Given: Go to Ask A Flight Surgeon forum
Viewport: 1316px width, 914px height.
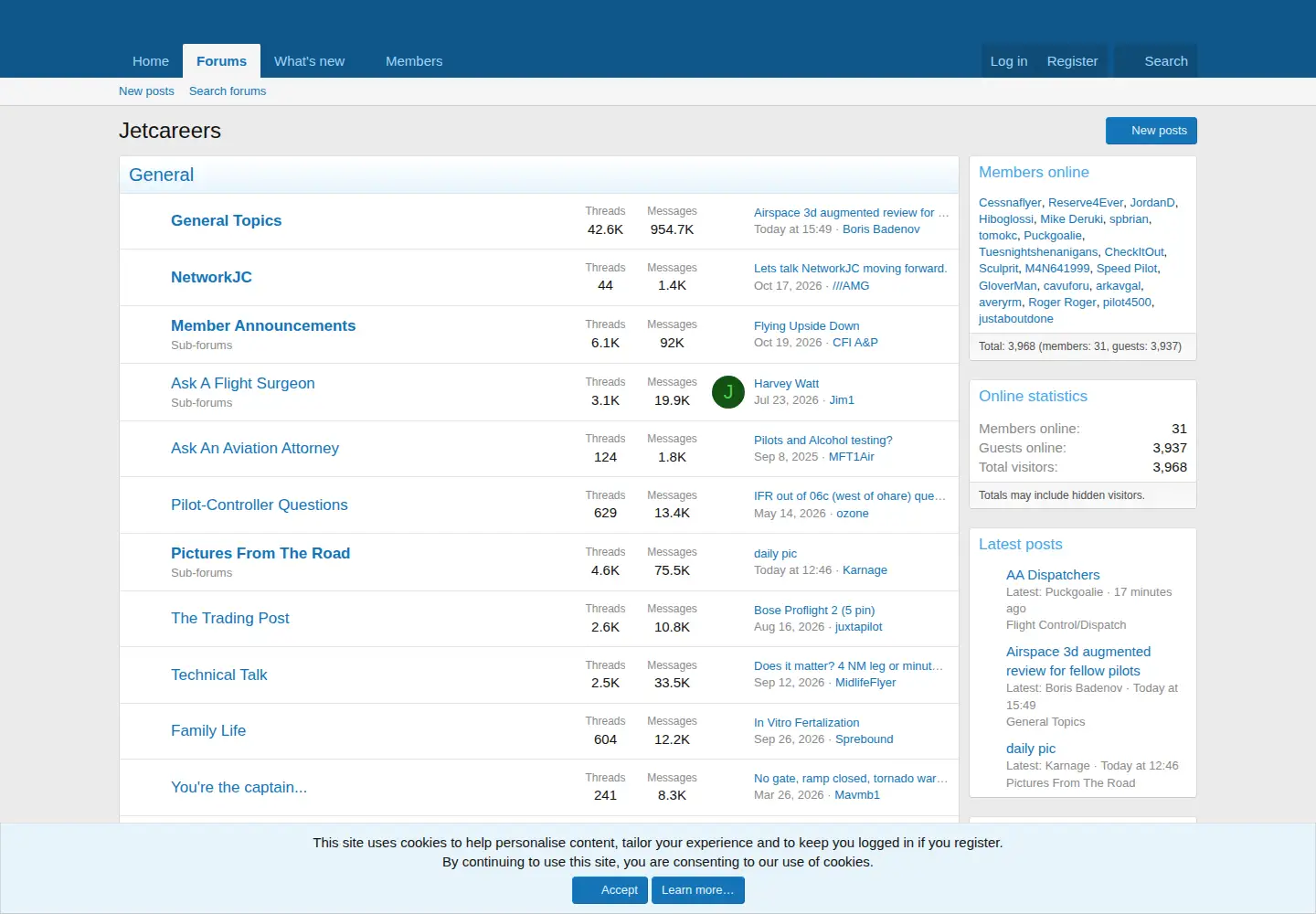Looking at the screenshot, I should 243,383.
